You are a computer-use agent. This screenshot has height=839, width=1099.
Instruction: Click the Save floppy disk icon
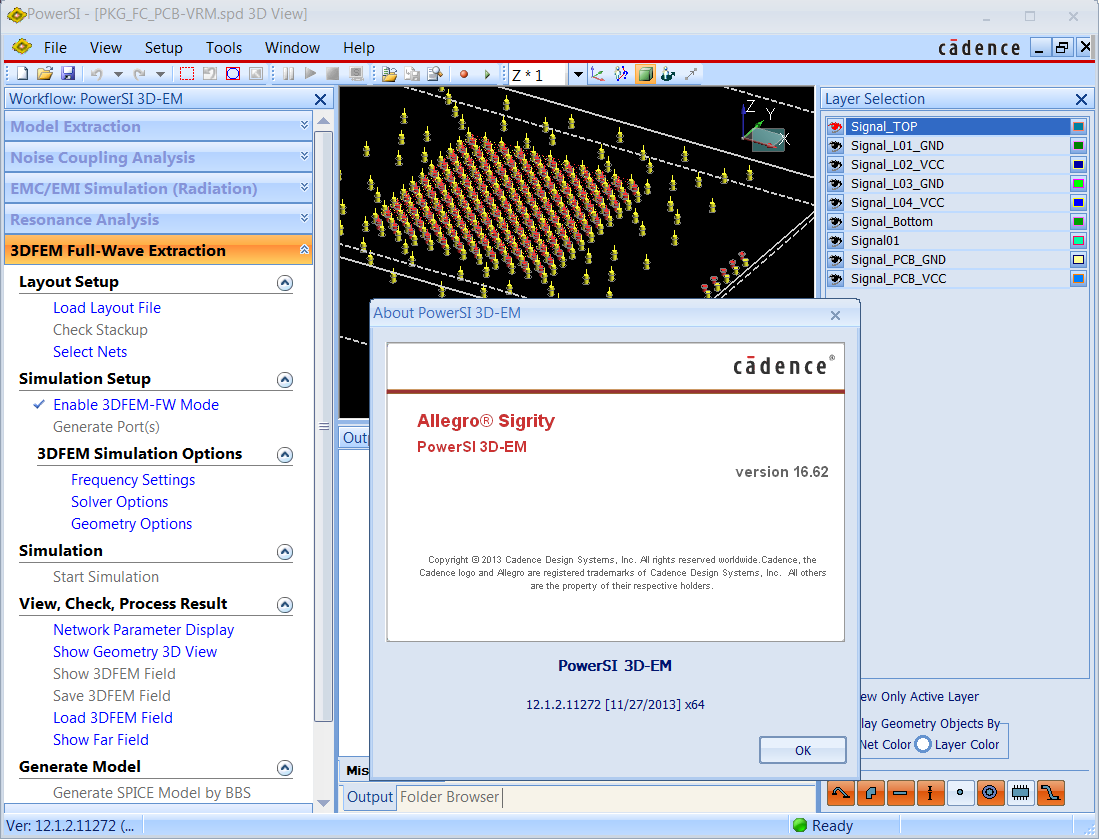click(x=68, y=74)
